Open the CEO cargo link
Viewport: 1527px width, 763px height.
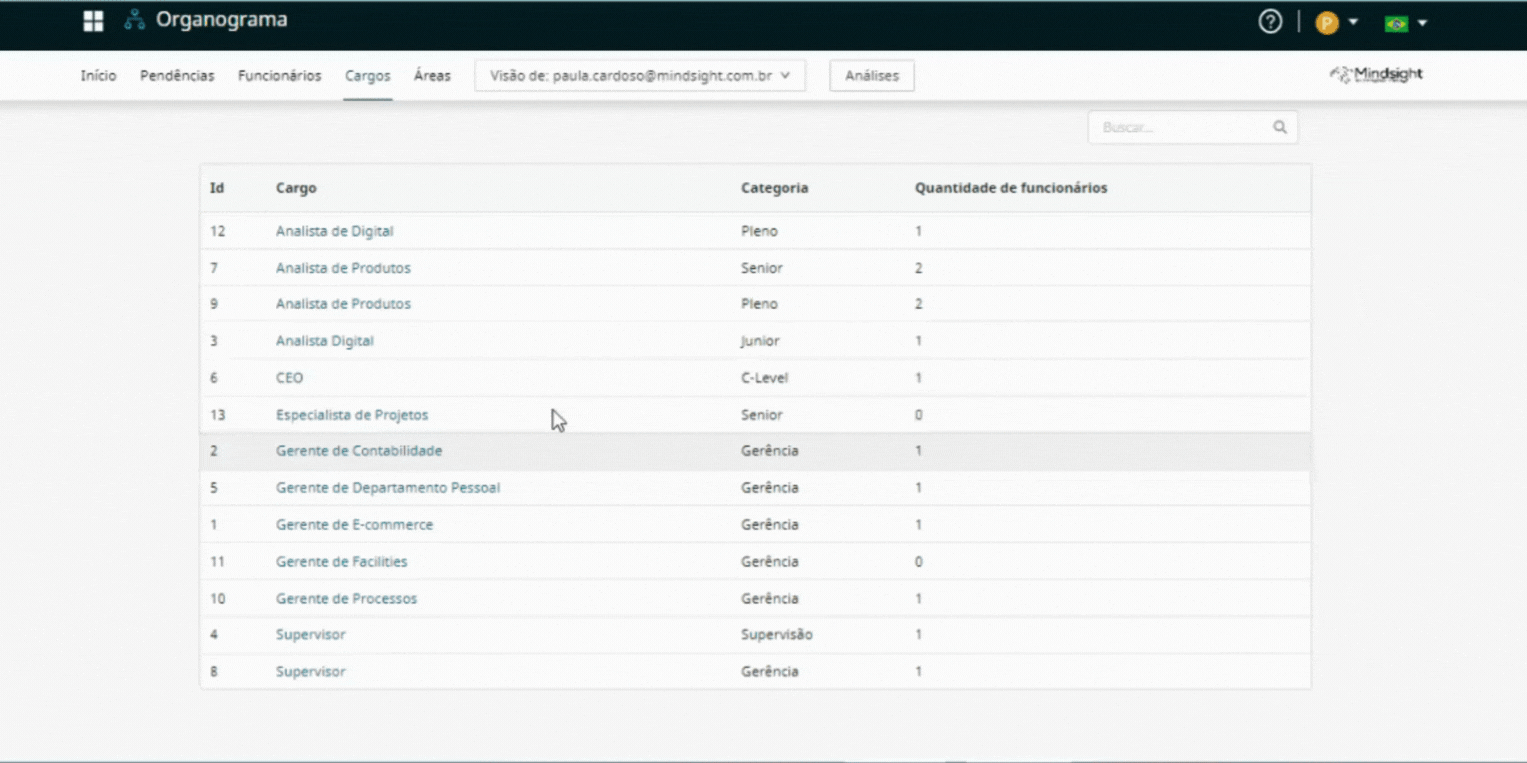(289, 378)
